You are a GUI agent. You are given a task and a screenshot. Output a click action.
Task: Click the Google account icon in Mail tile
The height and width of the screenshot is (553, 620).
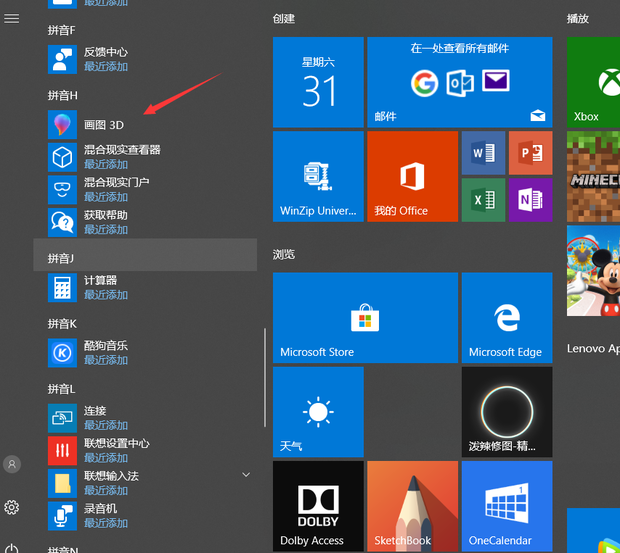(x=424, y=83)
